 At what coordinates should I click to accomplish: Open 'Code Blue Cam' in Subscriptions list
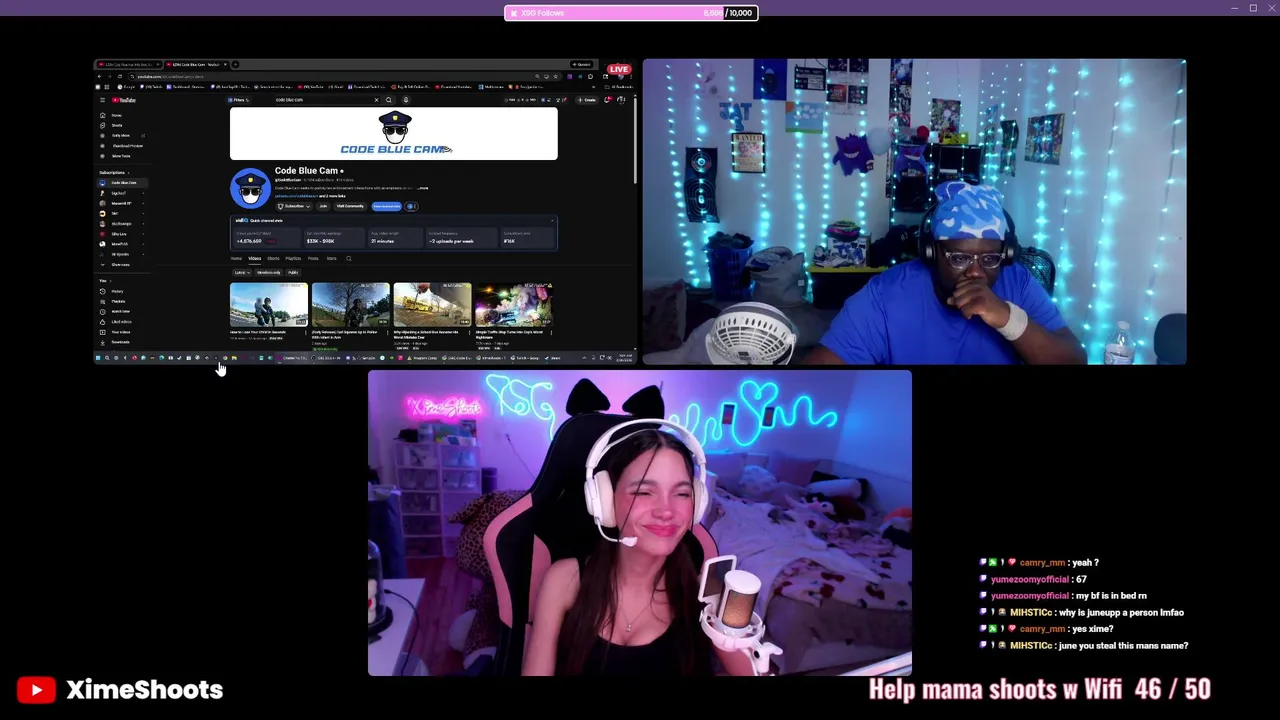[x=124, y=182]
